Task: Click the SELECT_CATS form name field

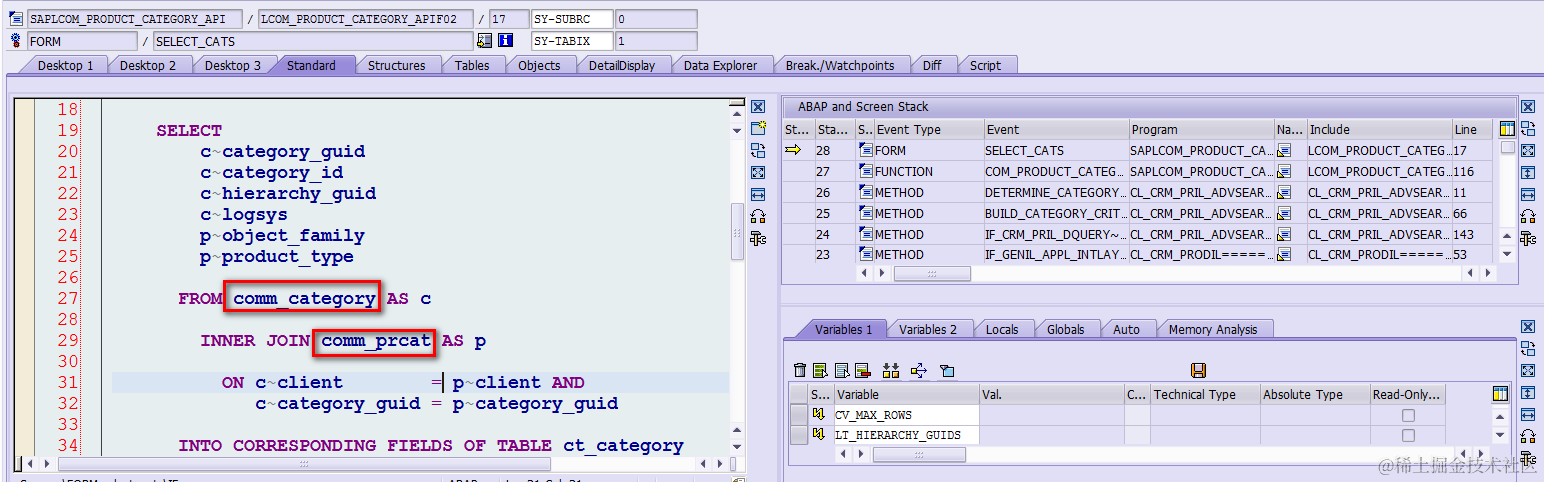Action: 312,41
